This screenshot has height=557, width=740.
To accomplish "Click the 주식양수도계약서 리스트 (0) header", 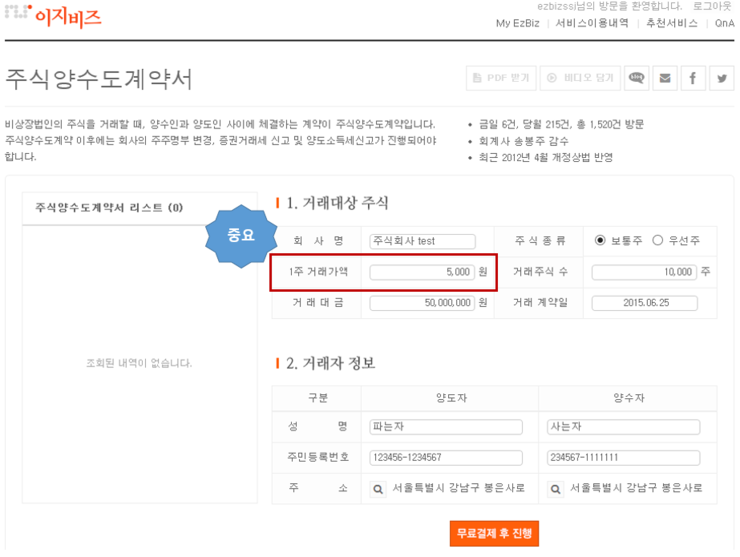I will tap(109, 208).
